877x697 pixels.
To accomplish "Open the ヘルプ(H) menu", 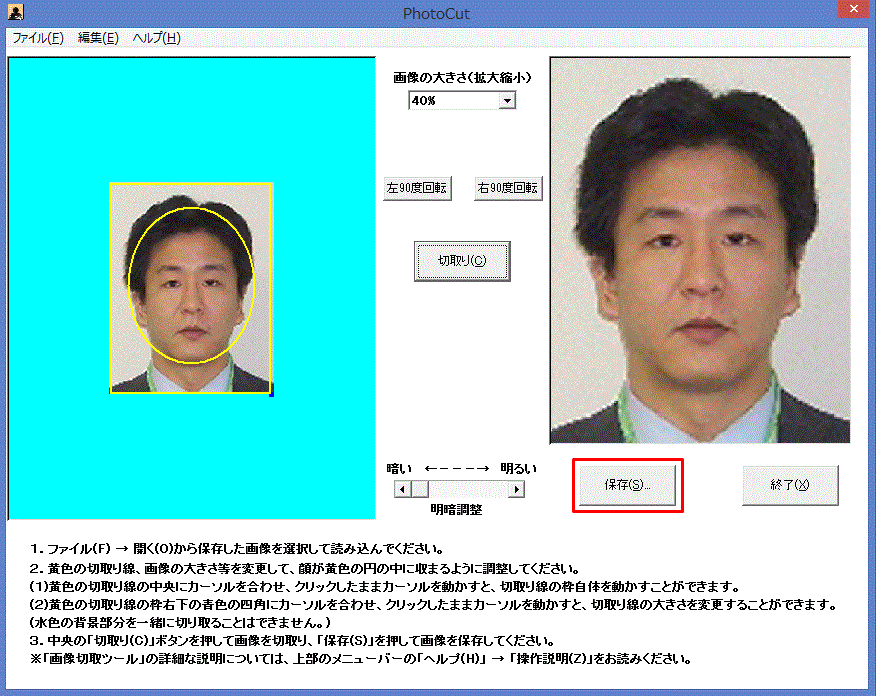I will coord(157,38).
